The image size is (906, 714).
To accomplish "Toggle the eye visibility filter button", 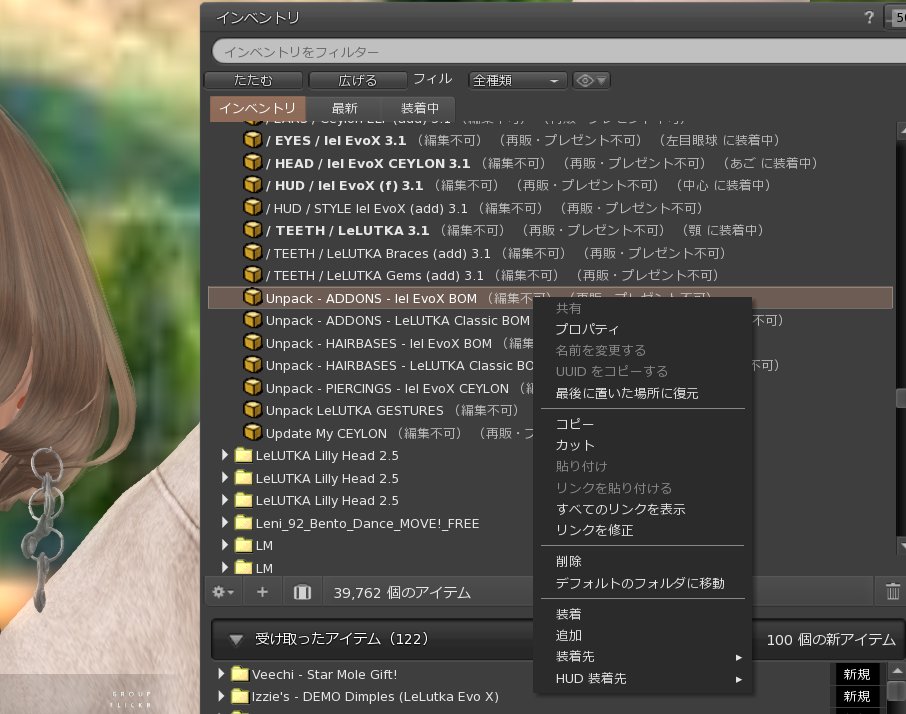I will coord(591,80).
